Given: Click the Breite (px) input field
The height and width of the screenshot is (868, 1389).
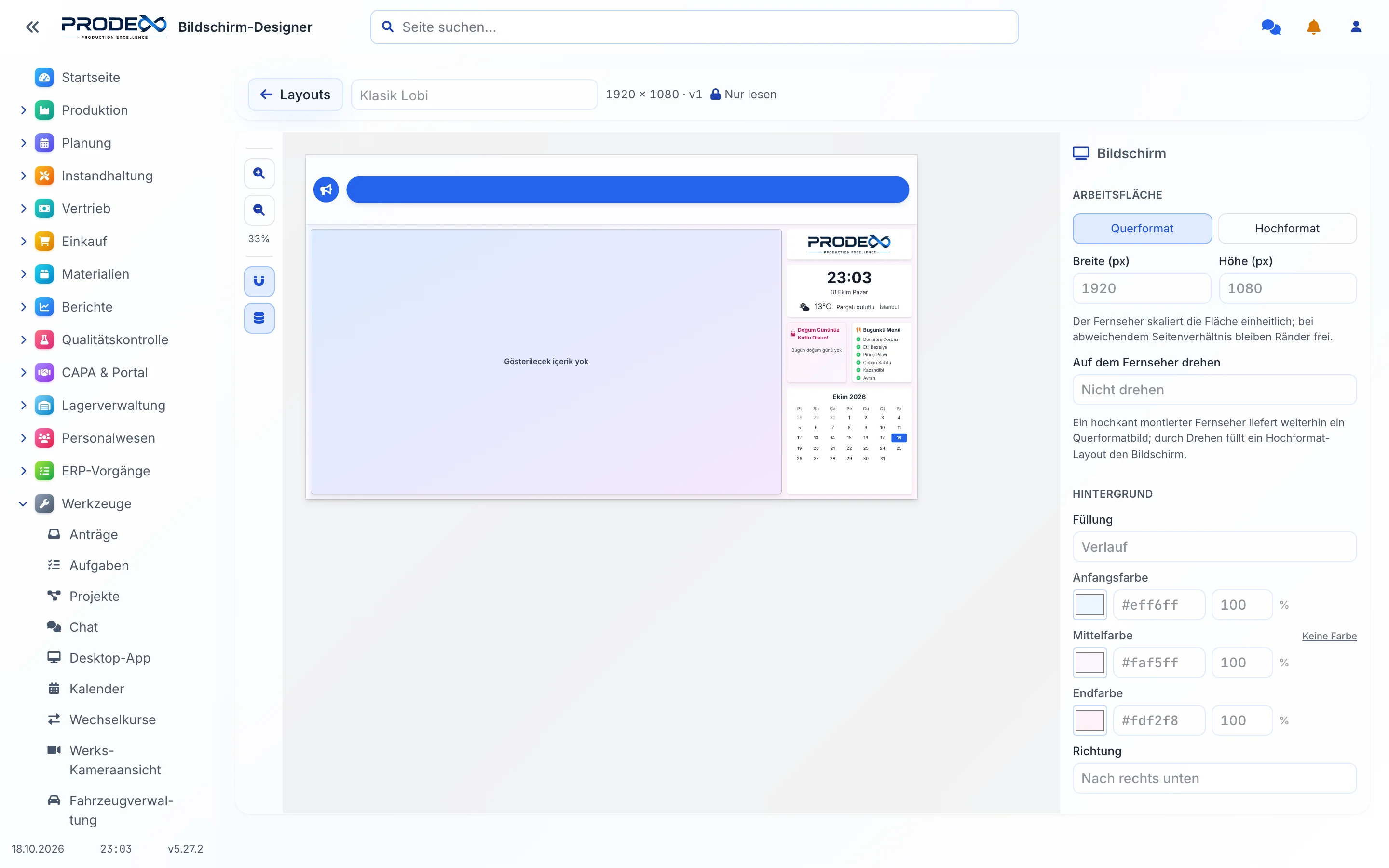Looking at the screenshot, I should (1142, 288).
